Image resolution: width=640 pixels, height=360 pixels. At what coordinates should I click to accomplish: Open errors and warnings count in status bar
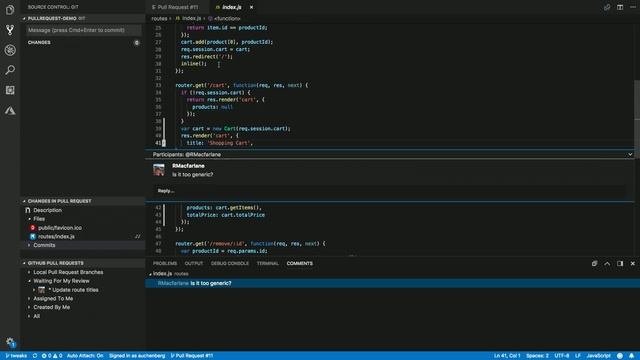click(52, 356)
